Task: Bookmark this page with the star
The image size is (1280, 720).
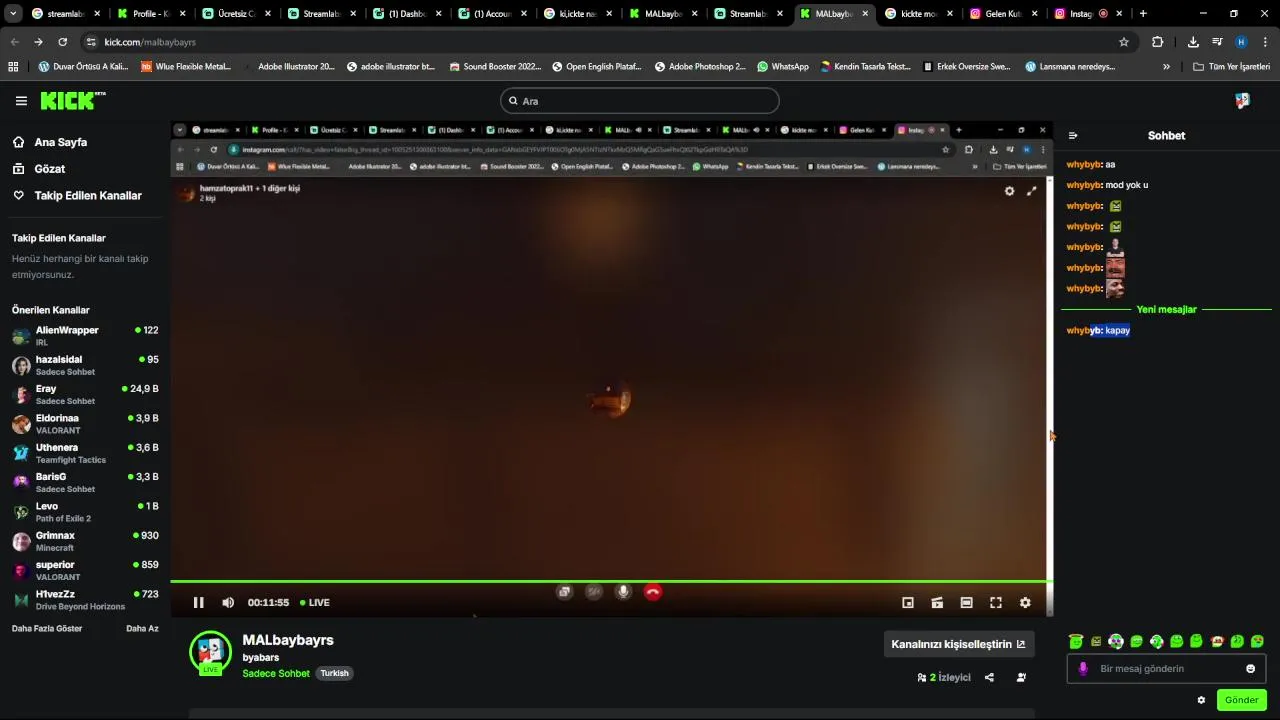Action: tap(1124, 42)
